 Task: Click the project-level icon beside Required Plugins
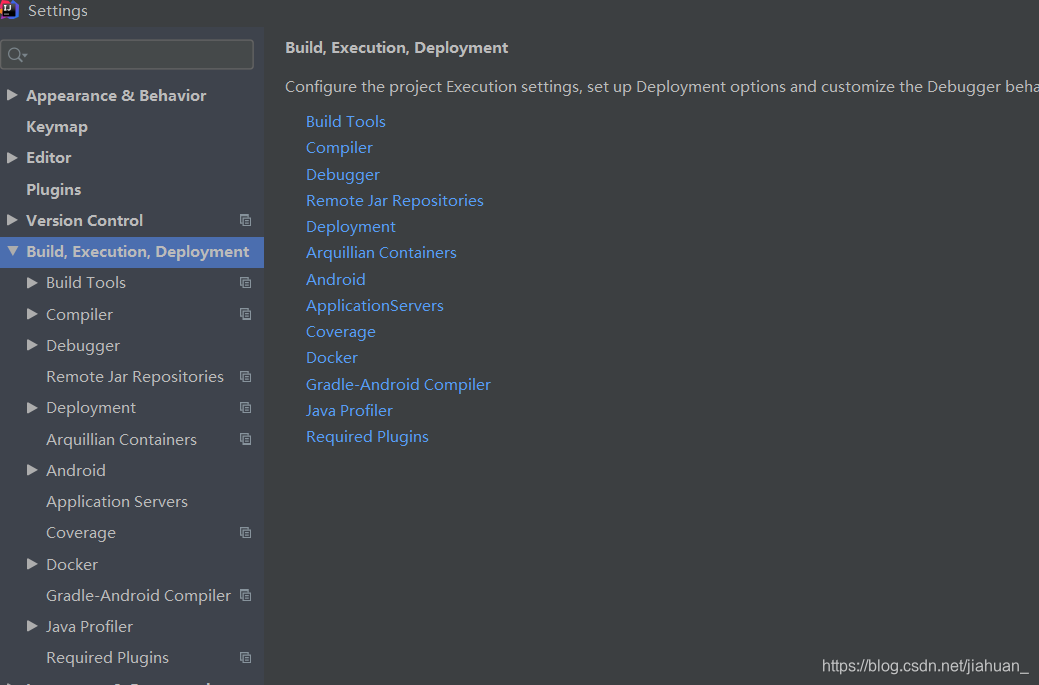[246, 658]
